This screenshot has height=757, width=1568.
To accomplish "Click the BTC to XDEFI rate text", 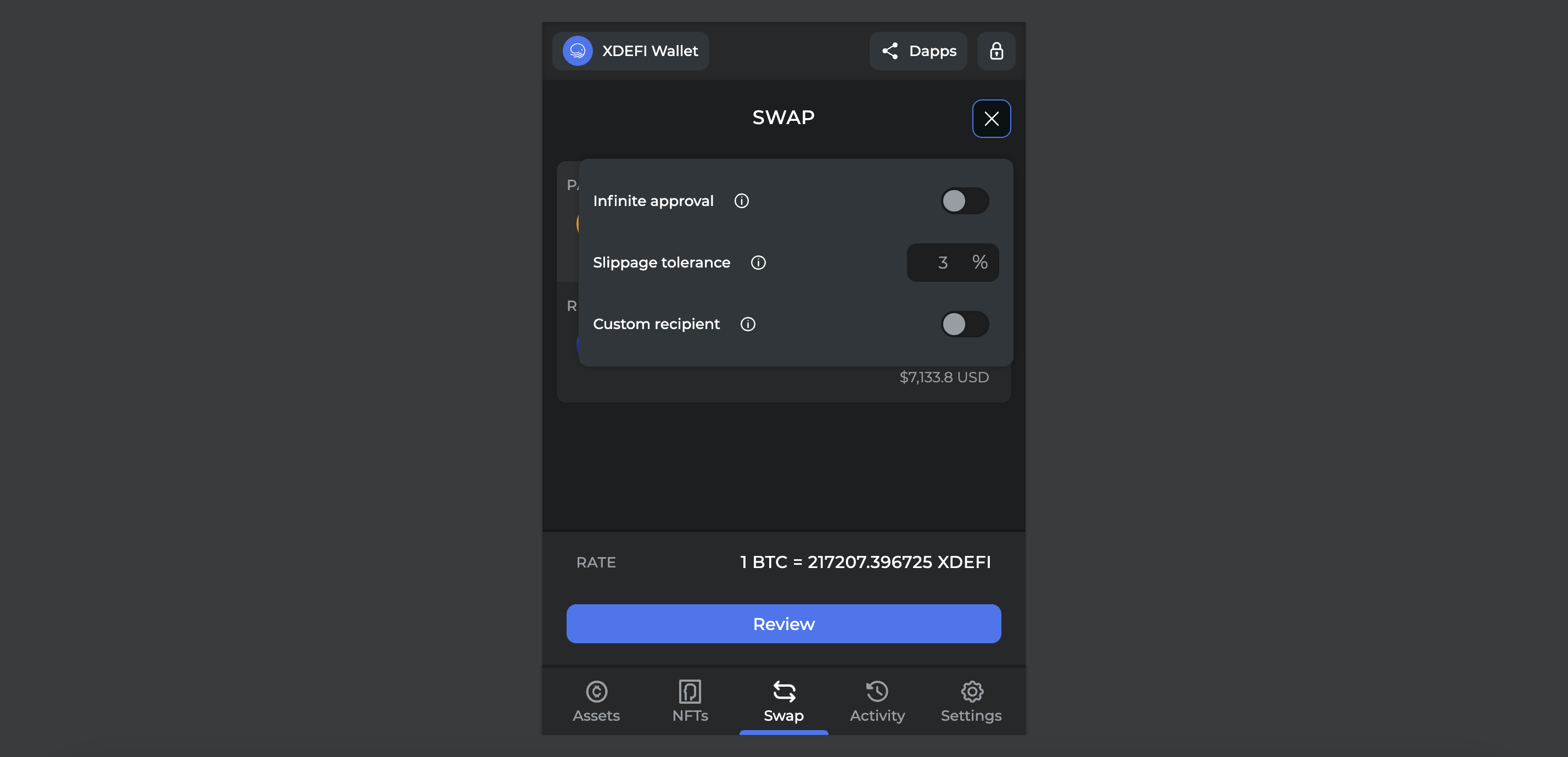I will (865, 562).
